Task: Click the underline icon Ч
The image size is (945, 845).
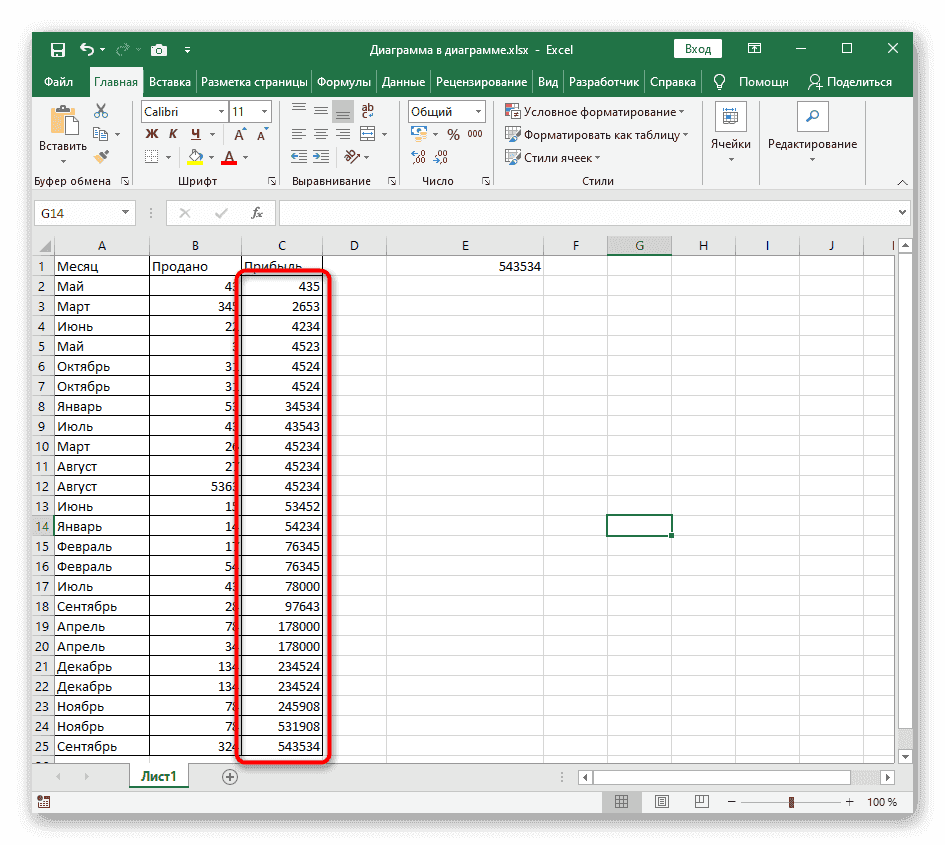Action: coord(194,133)
